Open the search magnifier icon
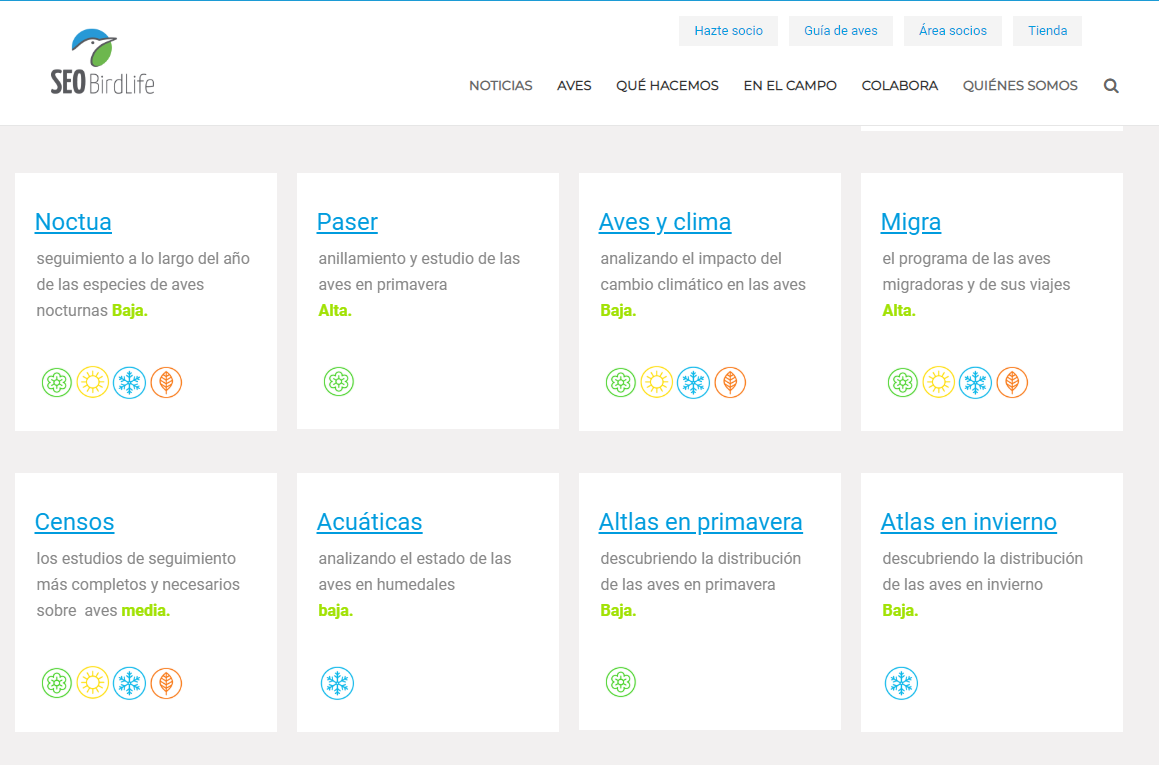The height and width of the screenshot is (765, 1159). (1111, 86)
